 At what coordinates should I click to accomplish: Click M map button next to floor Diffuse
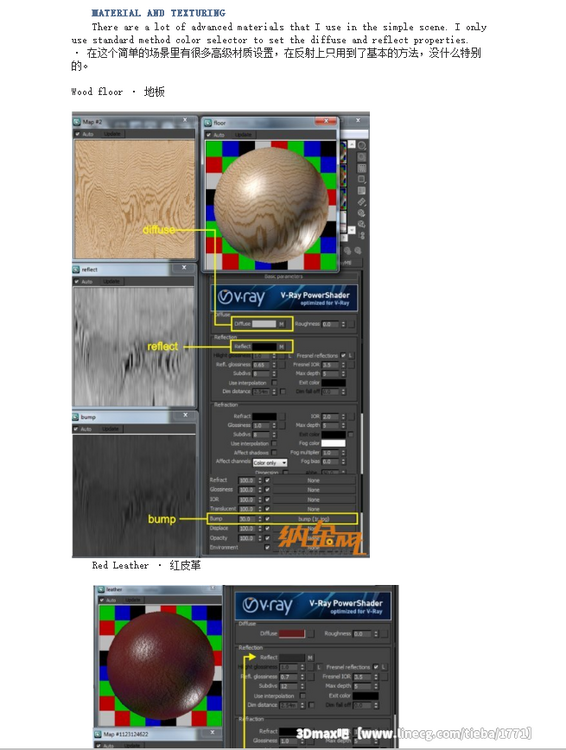coord(281,324)
